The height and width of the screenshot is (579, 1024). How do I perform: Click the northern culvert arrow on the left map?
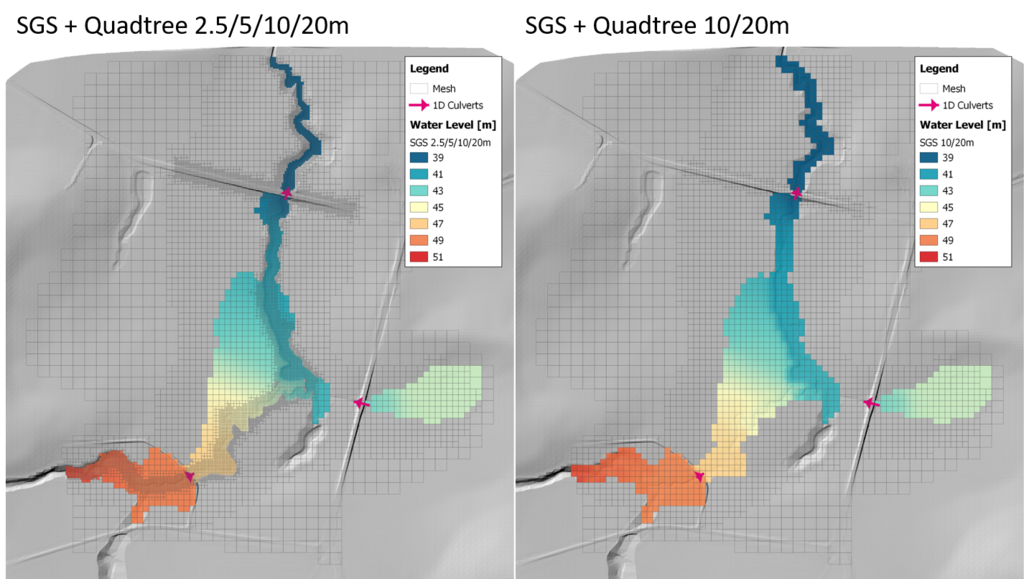tap(287, 192)
